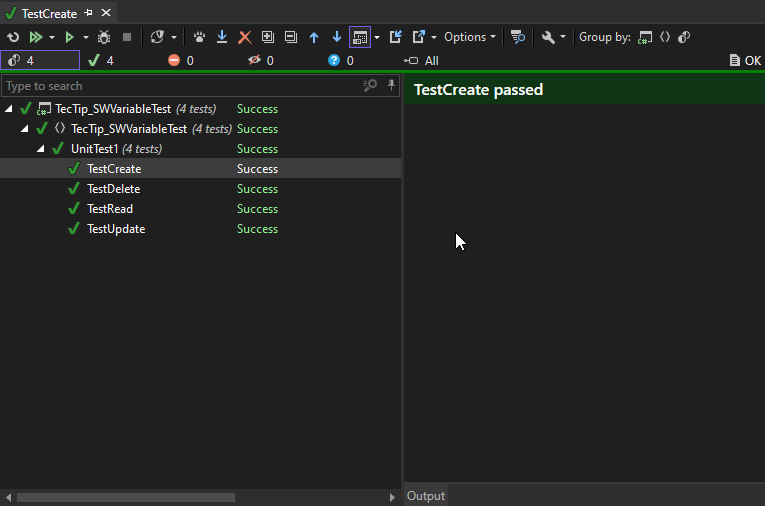Open the output layout dropdown arrow
This screenshot has width=765, height=506.
[x=377, y=37]
